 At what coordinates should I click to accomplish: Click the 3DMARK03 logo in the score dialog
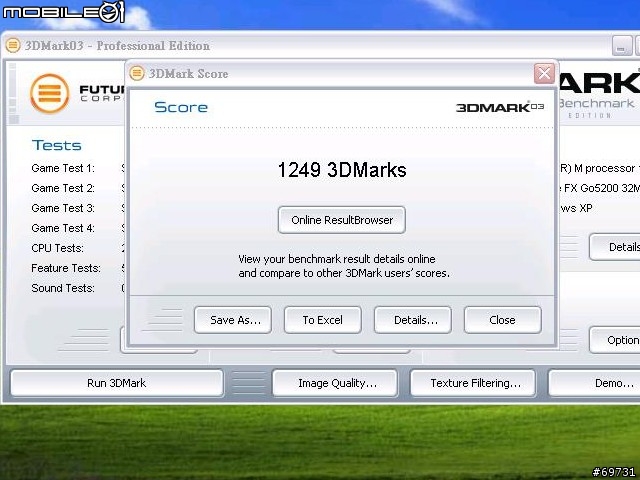500,107
